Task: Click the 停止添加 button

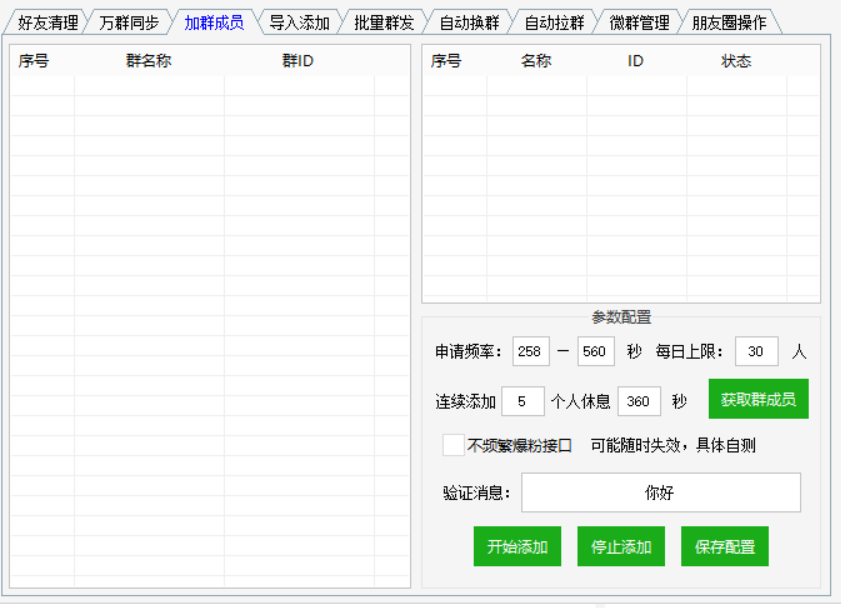Action: tap(621, 547)
